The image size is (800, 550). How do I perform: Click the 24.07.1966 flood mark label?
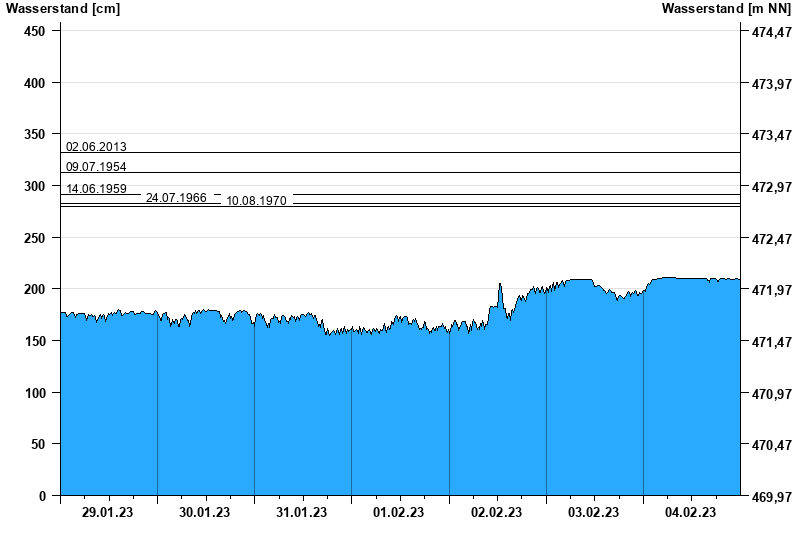tap(176, 198)
